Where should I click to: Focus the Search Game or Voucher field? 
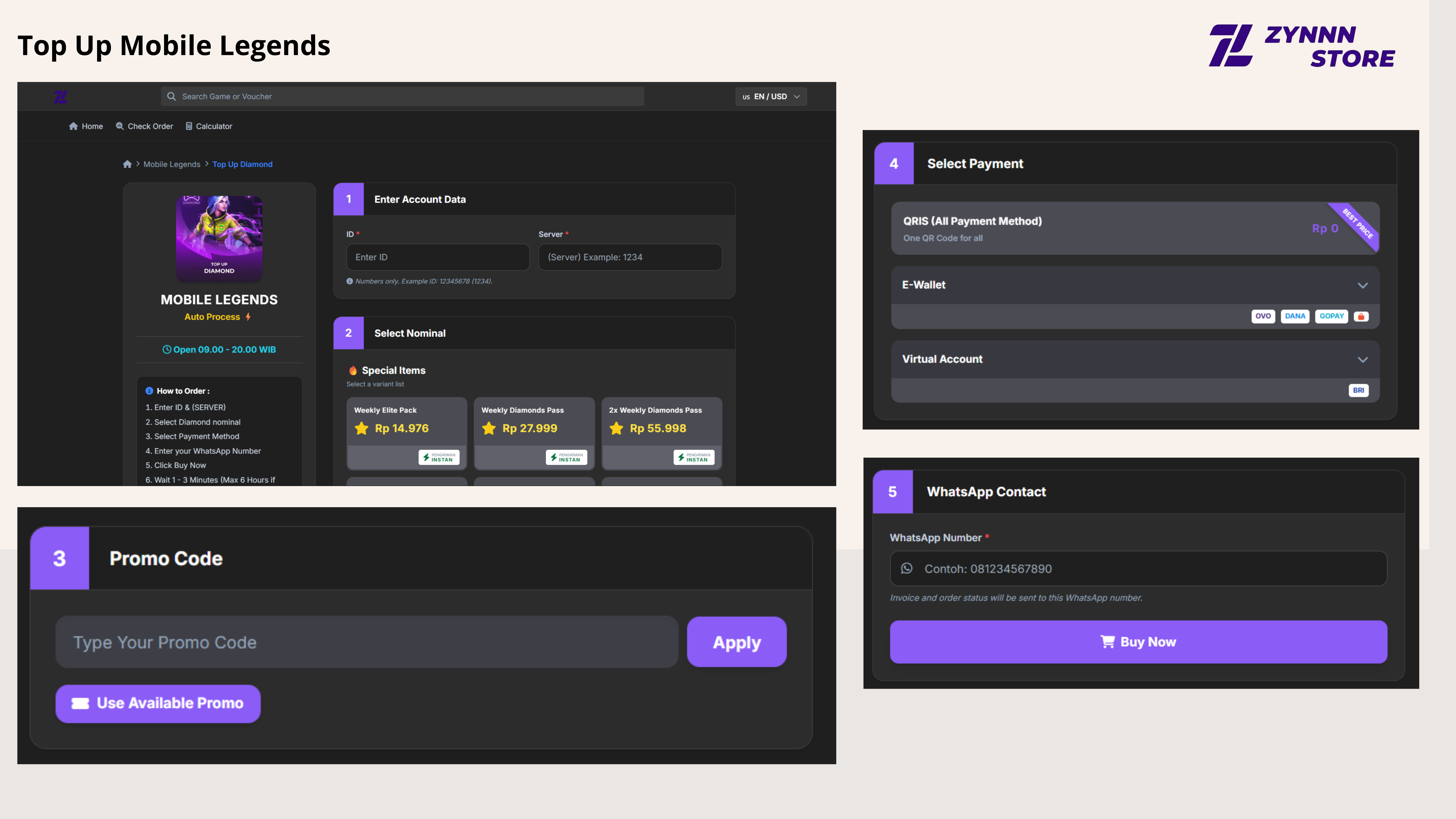pos(402,97)
